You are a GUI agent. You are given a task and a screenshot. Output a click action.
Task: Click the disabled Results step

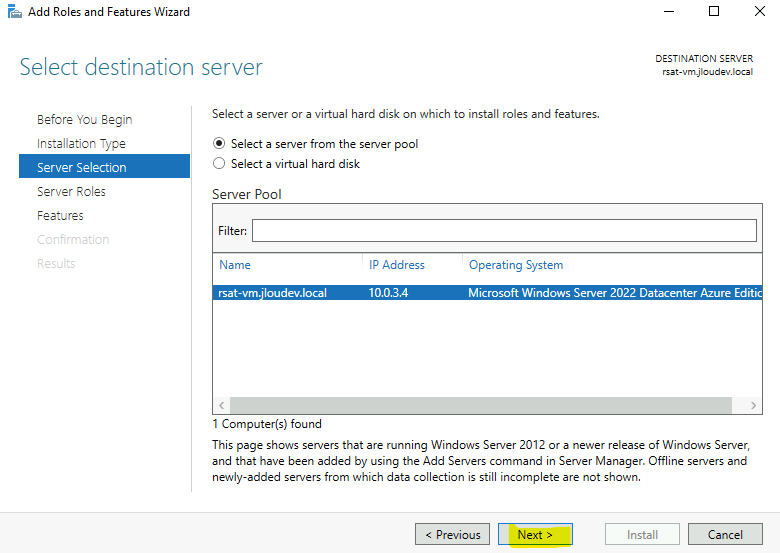(x=56, y=263)
